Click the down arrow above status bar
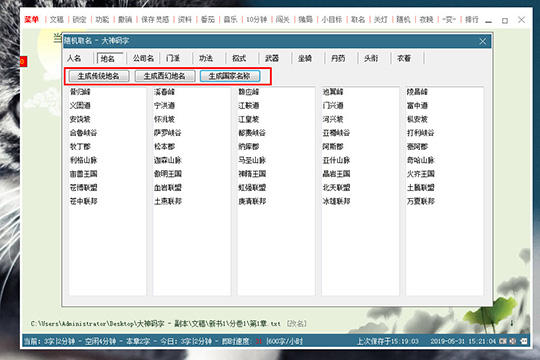Image resolution: width=540 pixels, height=360 pixels. tap(511, 323)
